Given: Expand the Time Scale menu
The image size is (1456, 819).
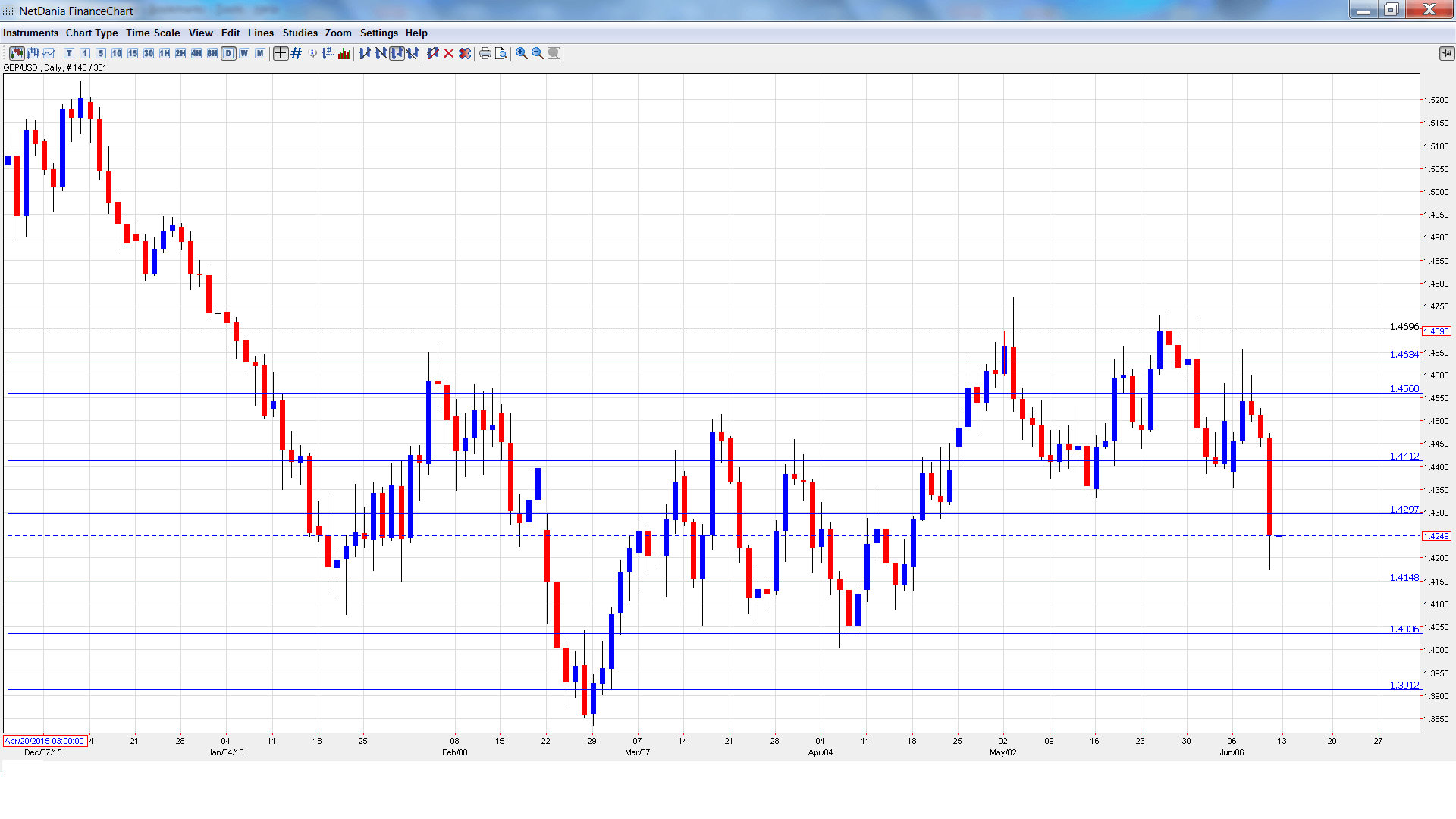Looking at the screenshot, I should (152, 33).
